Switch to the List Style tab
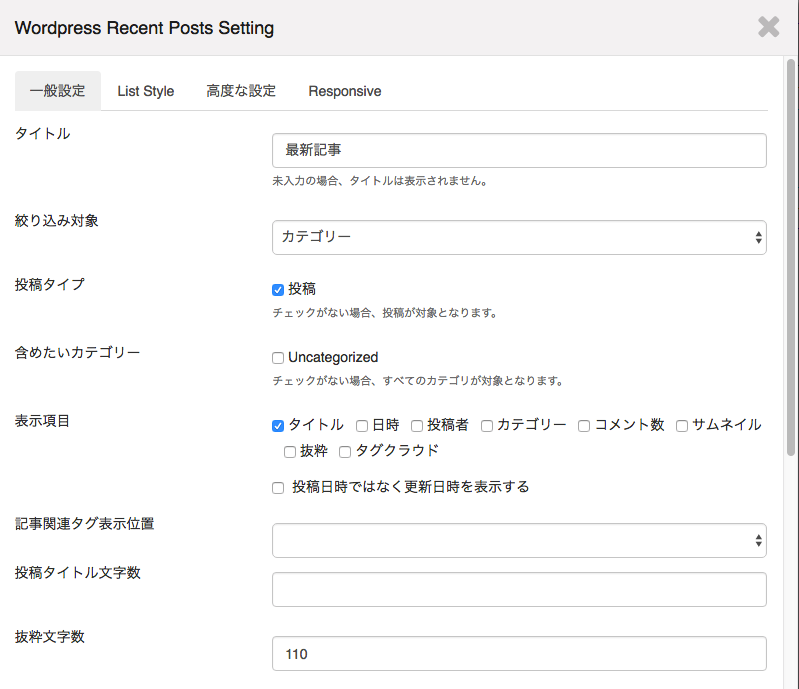Viewport: 799px width, 689px height. point(145,91)
